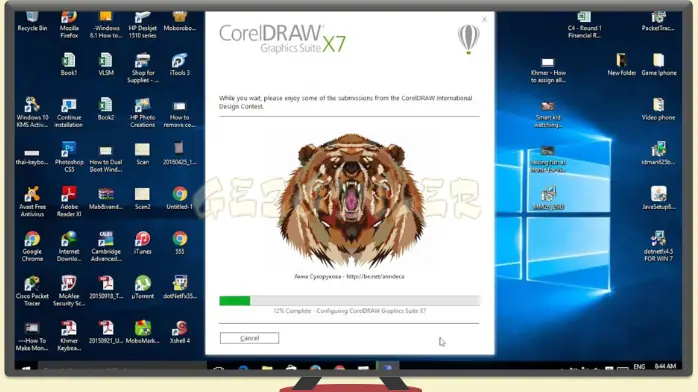Launch the Mozilla Firefox desktop shortcut
The height and width of the screenshot is (392, 698).
click(x=69, y=25)
